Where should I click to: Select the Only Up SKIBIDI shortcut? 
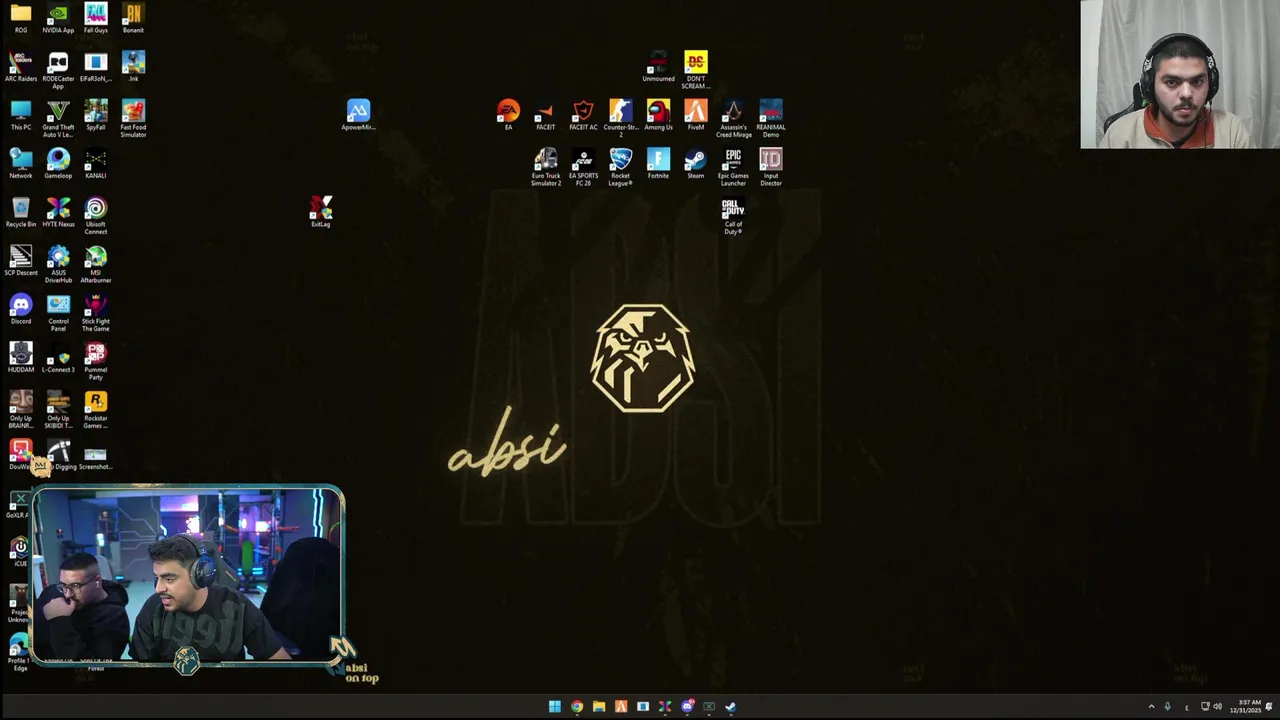pos(58,409)
